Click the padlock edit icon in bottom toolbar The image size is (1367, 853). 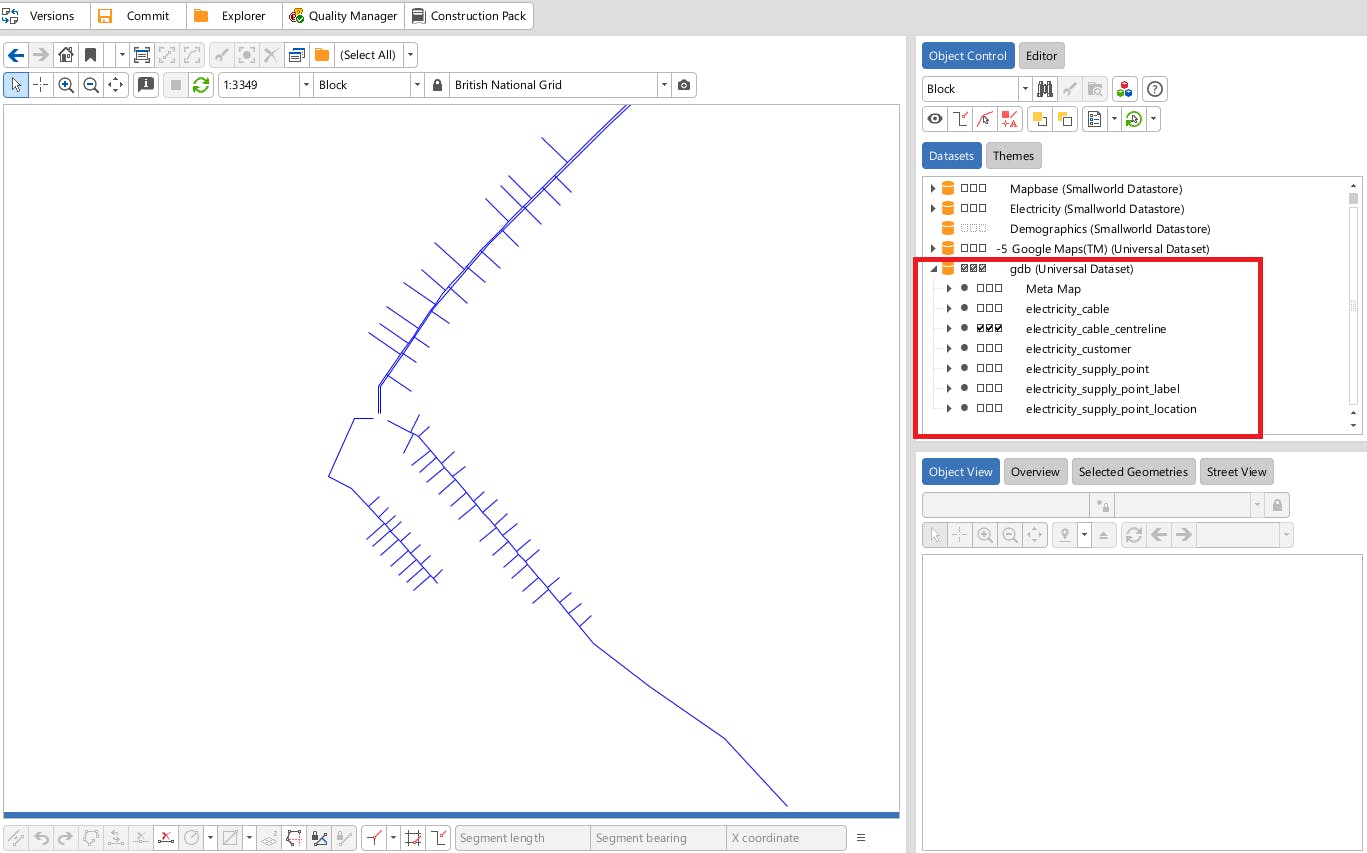[x=319, y=838]
